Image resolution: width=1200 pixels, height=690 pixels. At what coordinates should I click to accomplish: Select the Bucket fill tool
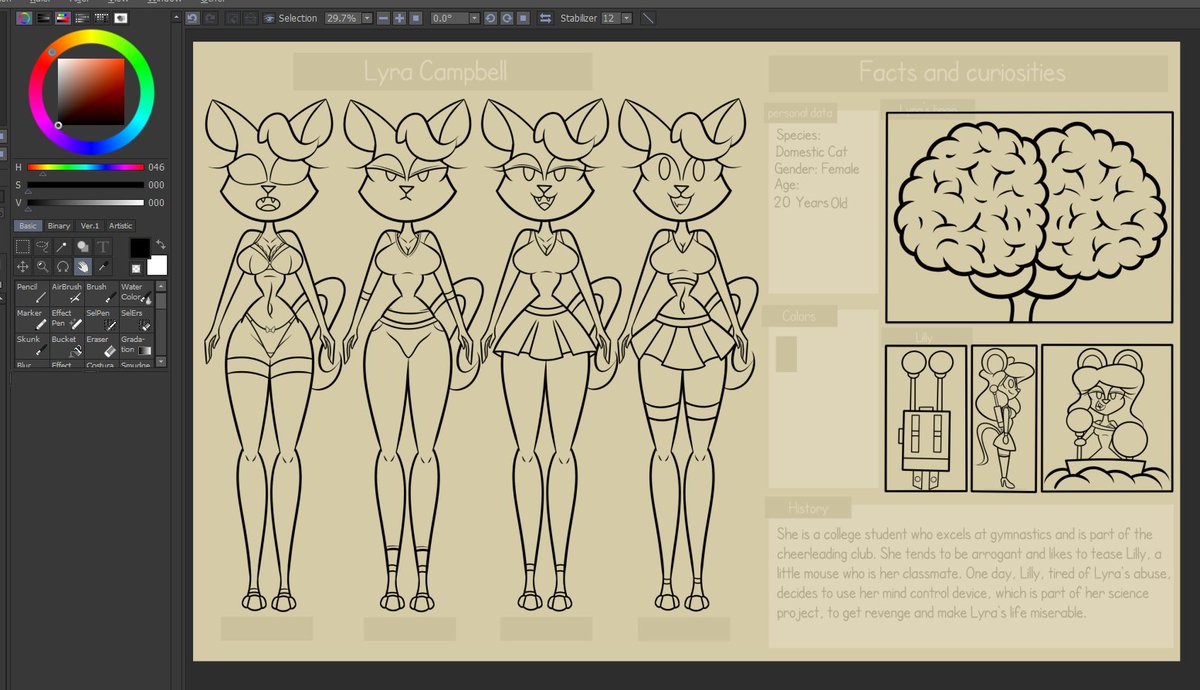67,345
